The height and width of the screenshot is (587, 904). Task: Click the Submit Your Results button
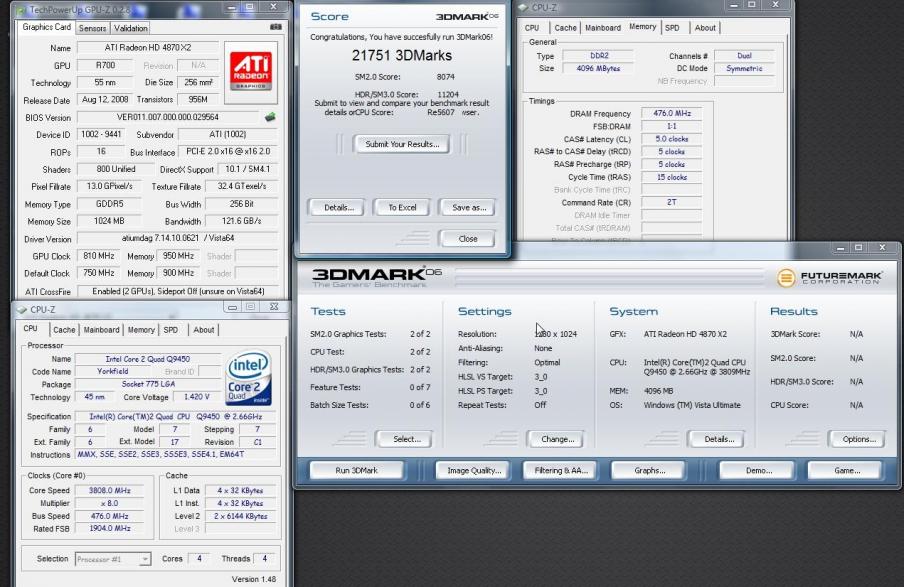(402, 144)
